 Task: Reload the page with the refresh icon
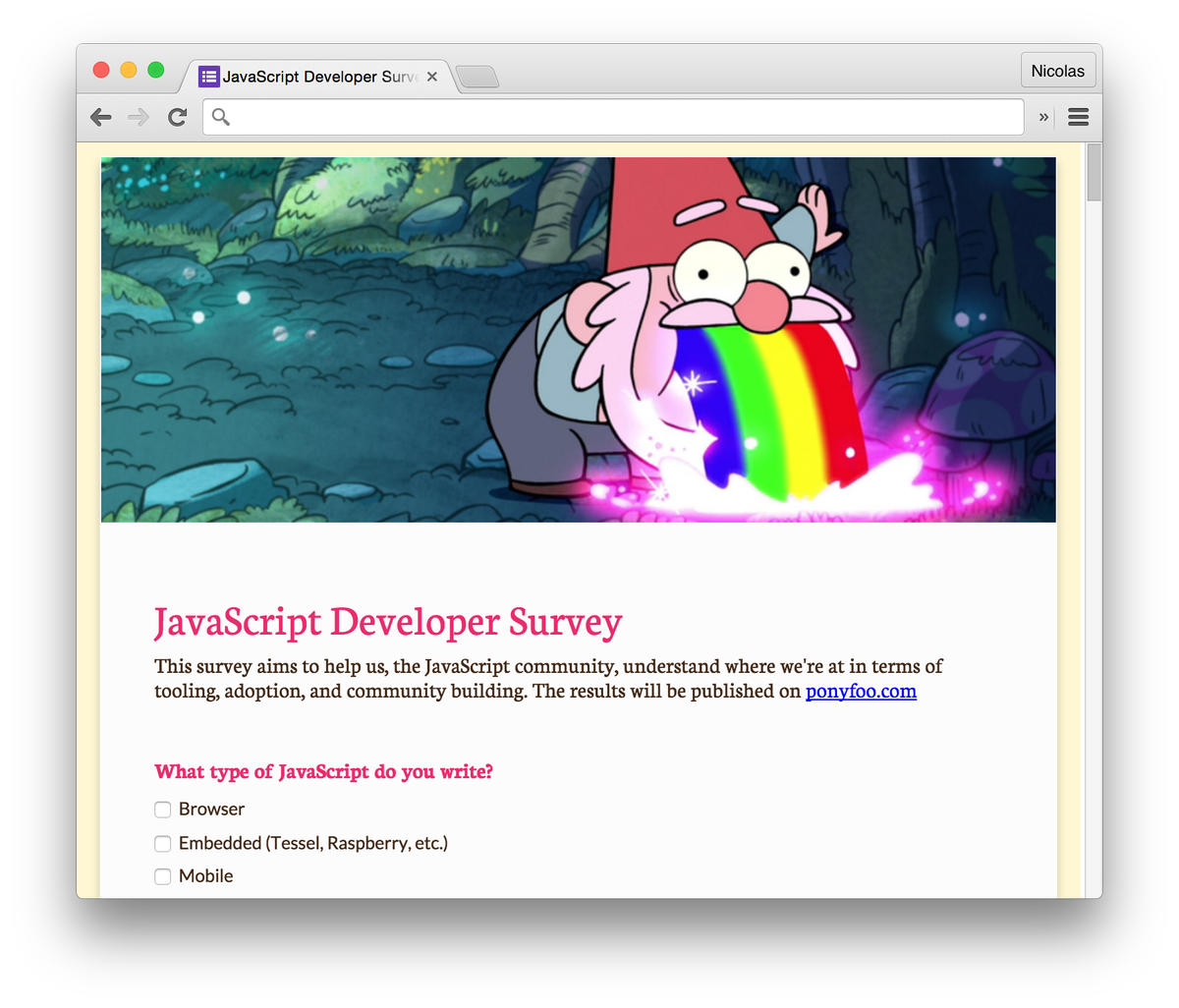point(177,117)
